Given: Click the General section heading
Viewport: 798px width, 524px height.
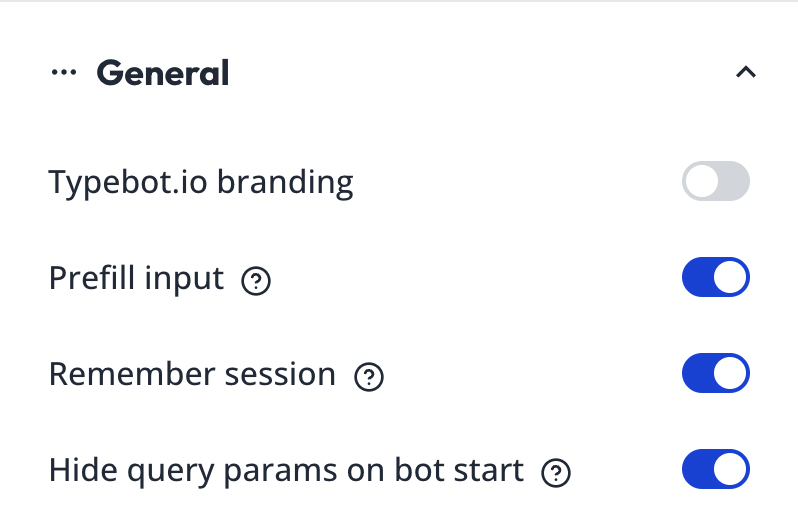Looking at the screenshot, I should (162, 73).
